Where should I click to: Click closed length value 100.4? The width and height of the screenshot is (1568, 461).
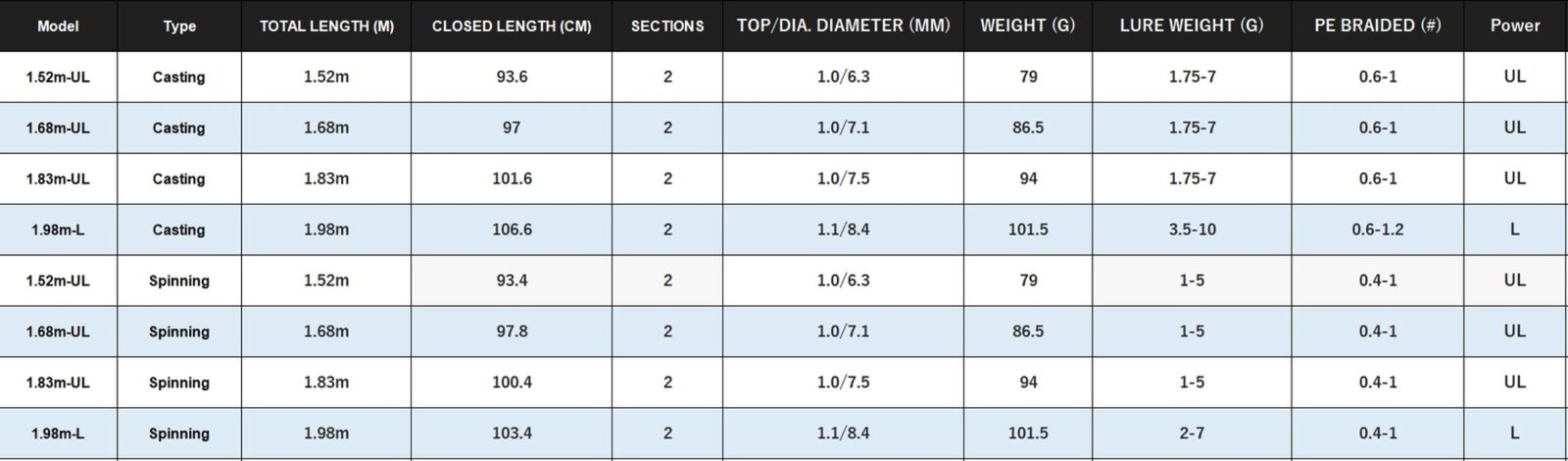(512, 383)
